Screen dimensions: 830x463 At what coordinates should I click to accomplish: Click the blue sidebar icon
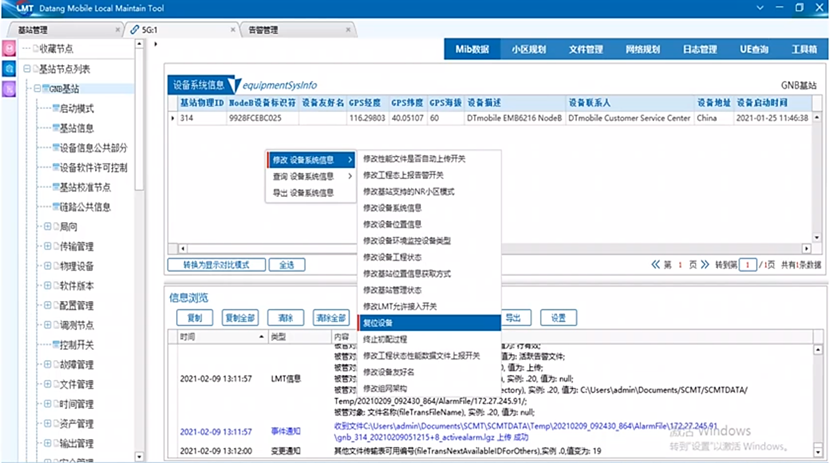click(x=9, y=69)
